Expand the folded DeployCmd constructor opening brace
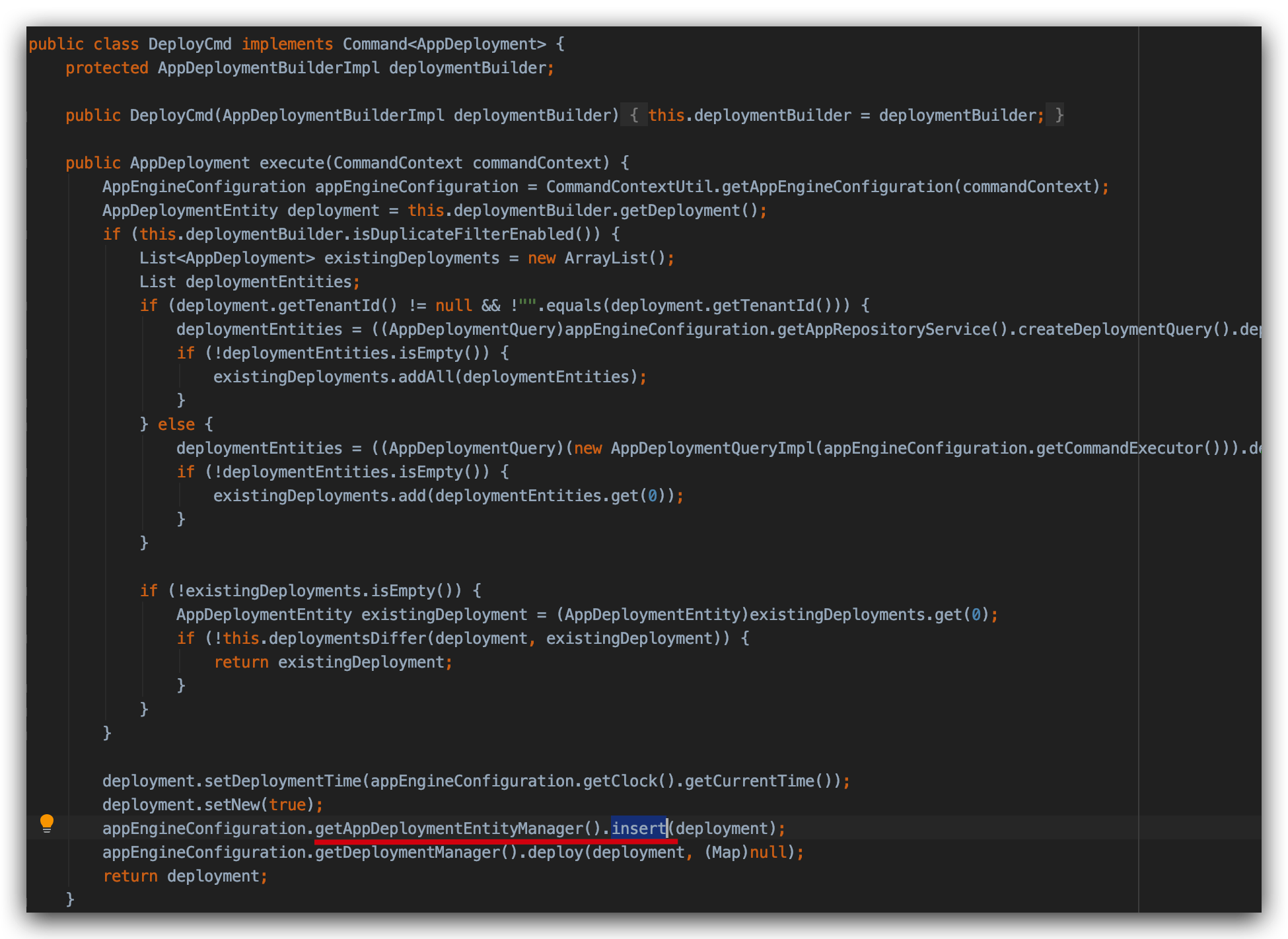The height and width of the screenshot is (939, 1288). point(633,116)
